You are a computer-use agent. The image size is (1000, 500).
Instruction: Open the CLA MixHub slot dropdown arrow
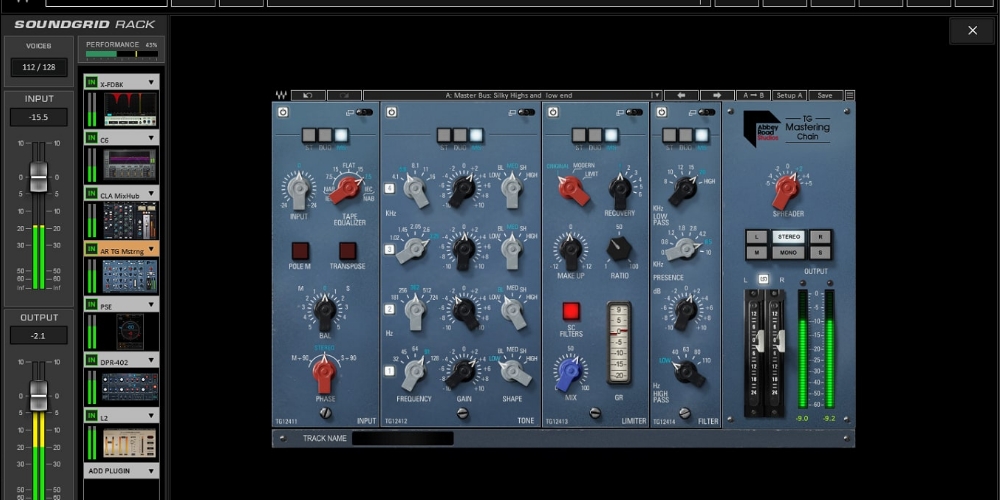[151, 194]
